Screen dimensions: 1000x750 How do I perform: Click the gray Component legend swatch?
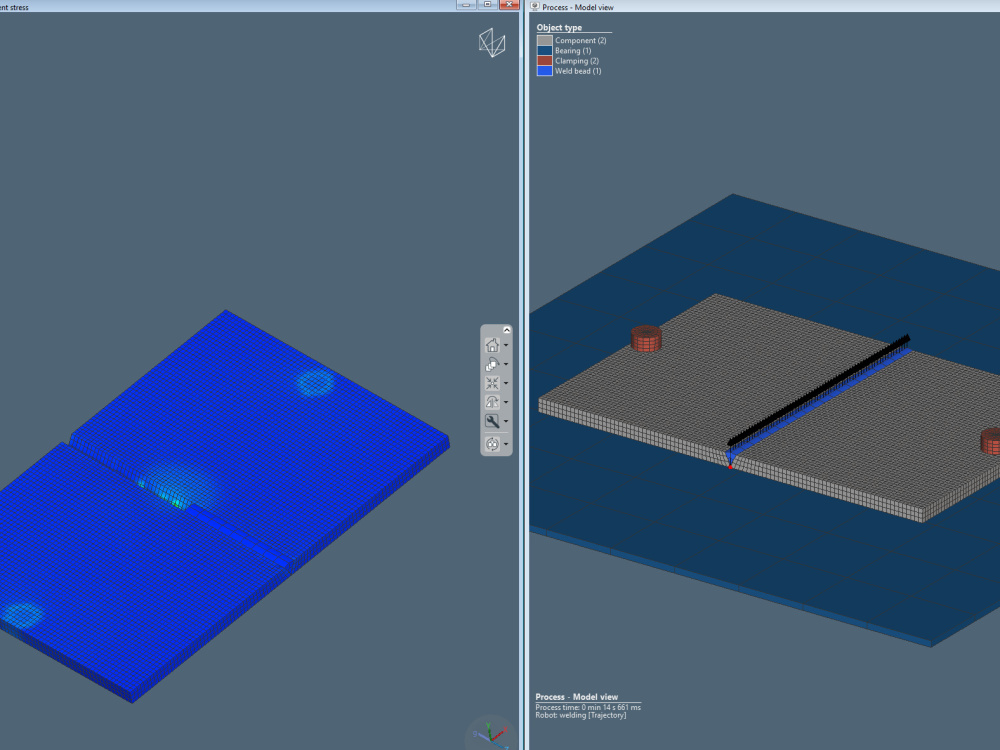545,40
